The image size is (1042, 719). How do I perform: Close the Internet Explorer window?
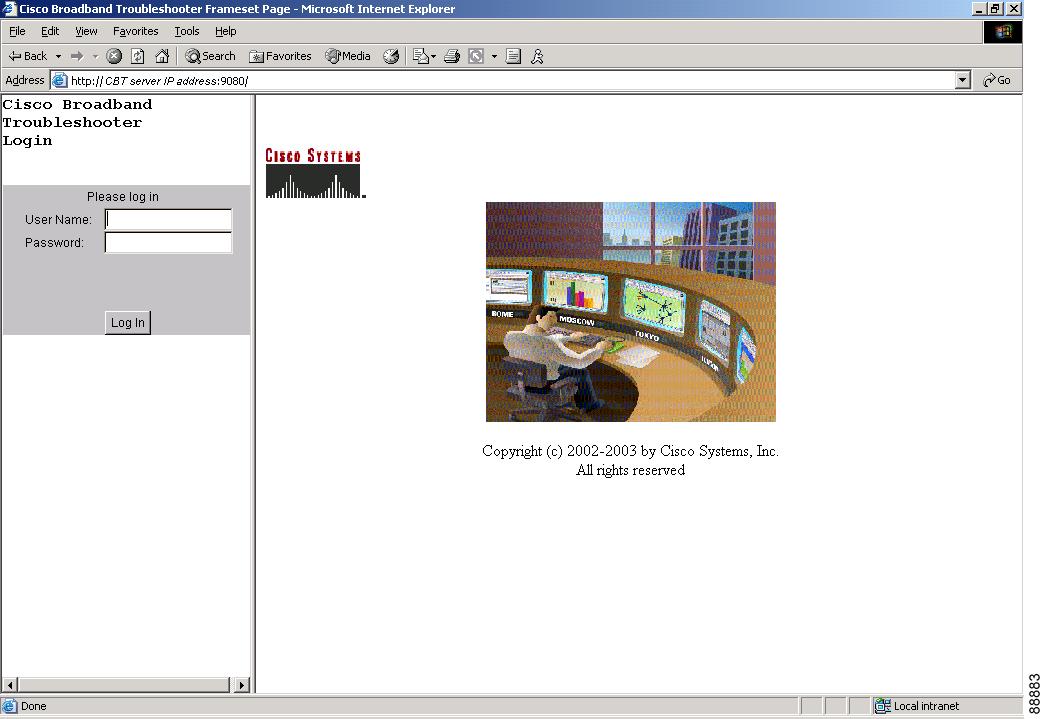pyautogui.click(x=1014, y=9)
